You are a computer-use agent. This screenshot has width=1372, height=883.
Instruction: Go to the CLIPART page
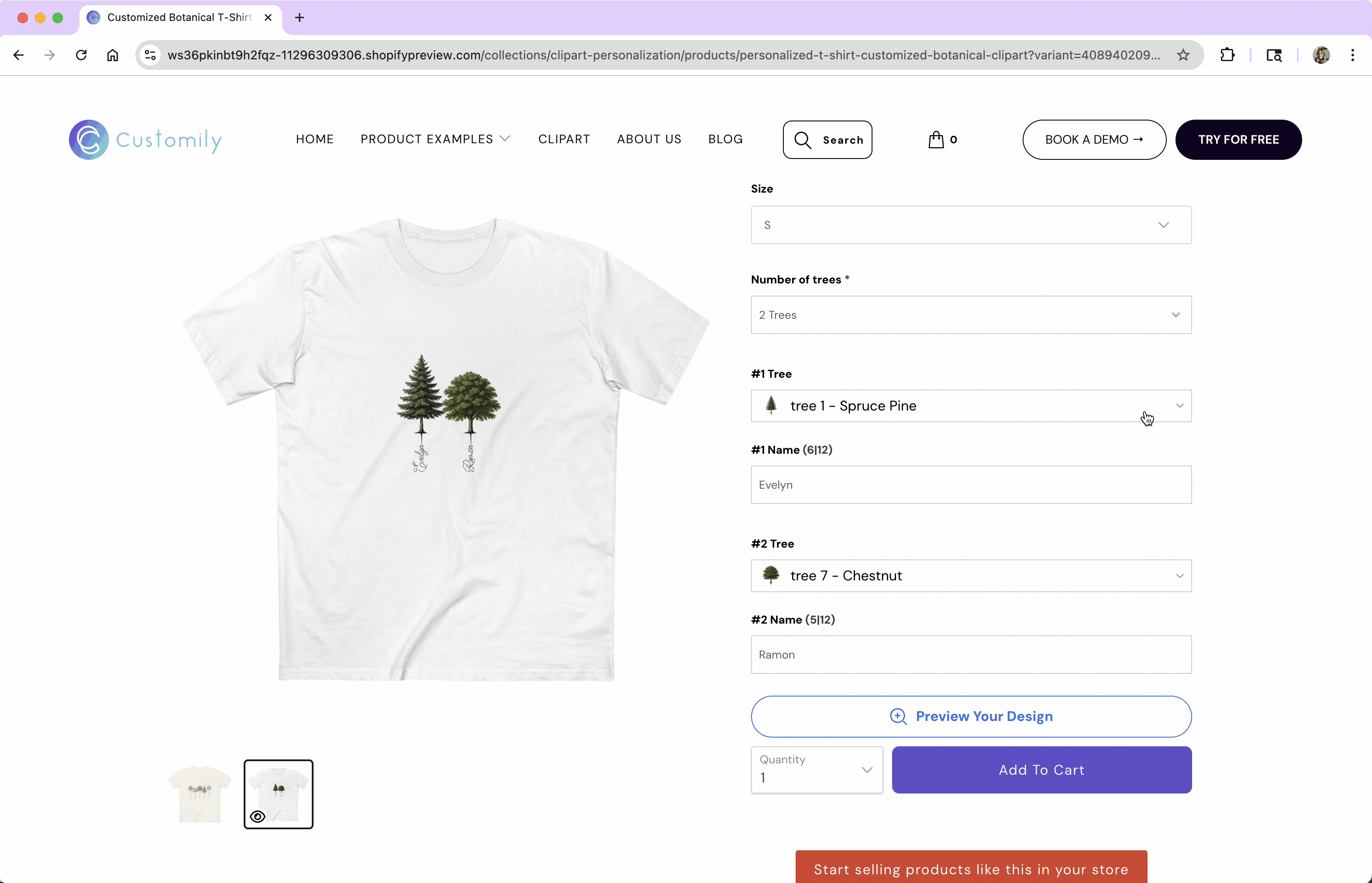[x=564, y=139]
